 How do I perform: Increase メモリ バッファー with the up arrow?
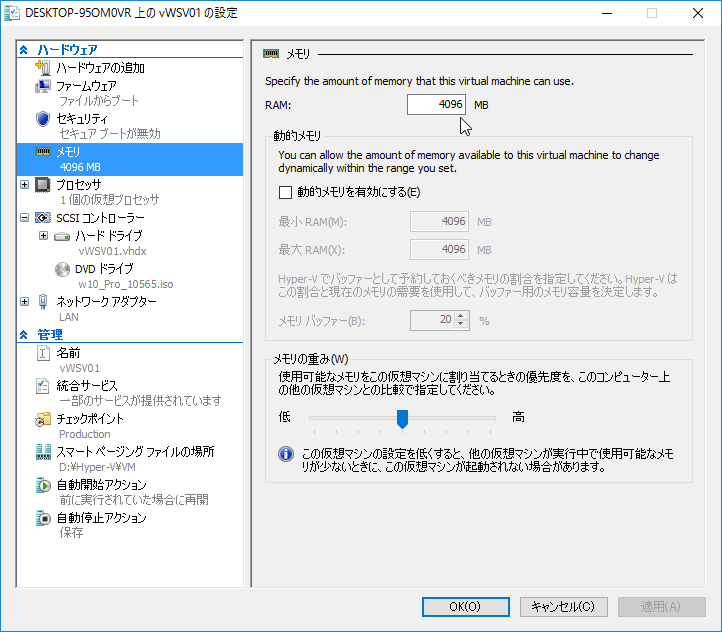pyautogui.click(x=461, y=316)
